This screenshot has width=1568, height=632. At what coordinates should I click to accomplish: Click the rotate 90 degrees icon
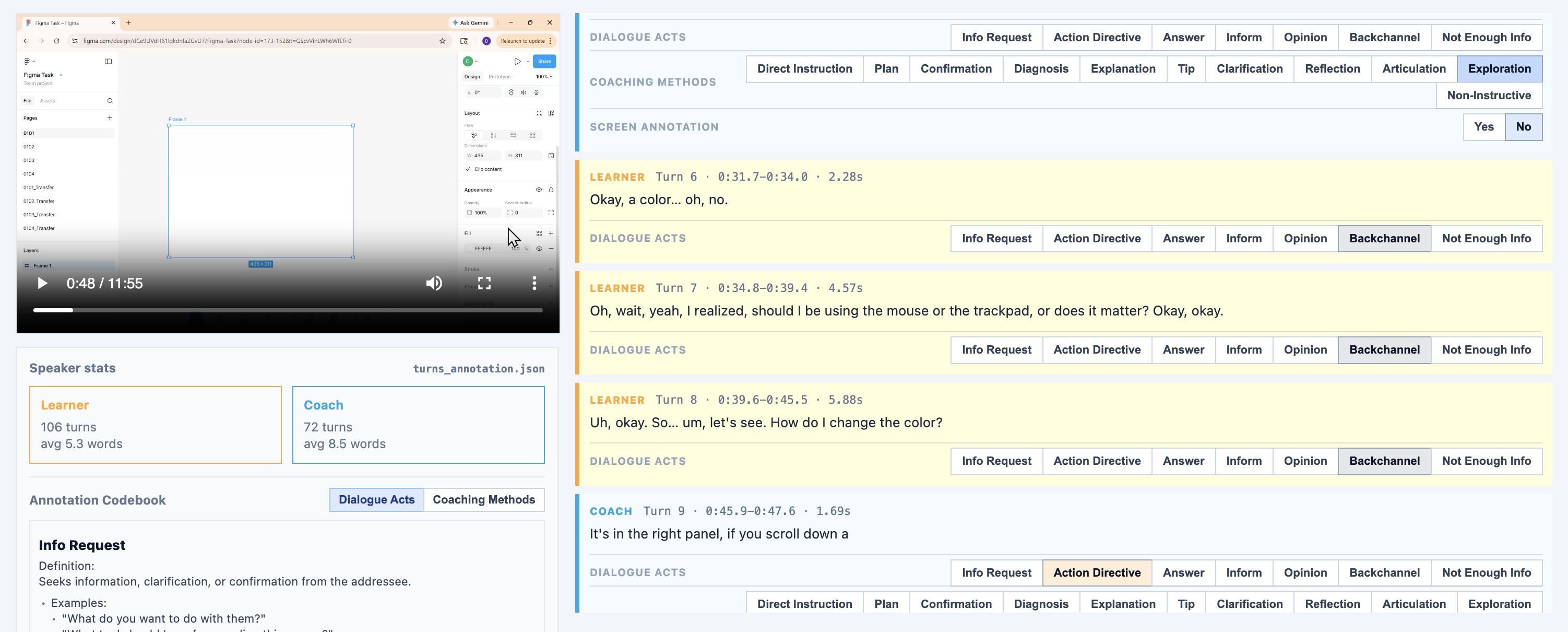coord(512,92)
